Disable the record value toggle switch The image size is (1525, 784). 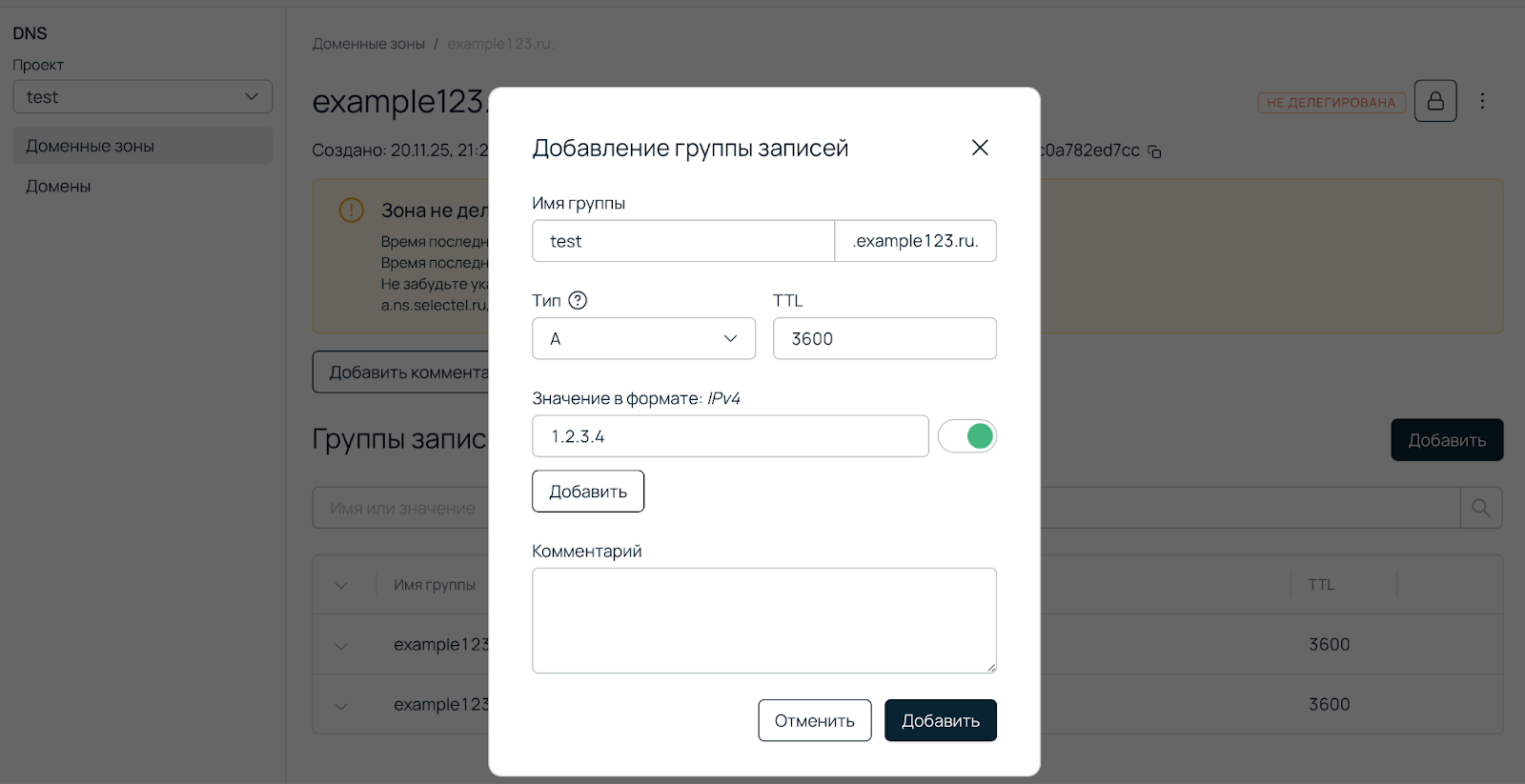coord(967,435)
